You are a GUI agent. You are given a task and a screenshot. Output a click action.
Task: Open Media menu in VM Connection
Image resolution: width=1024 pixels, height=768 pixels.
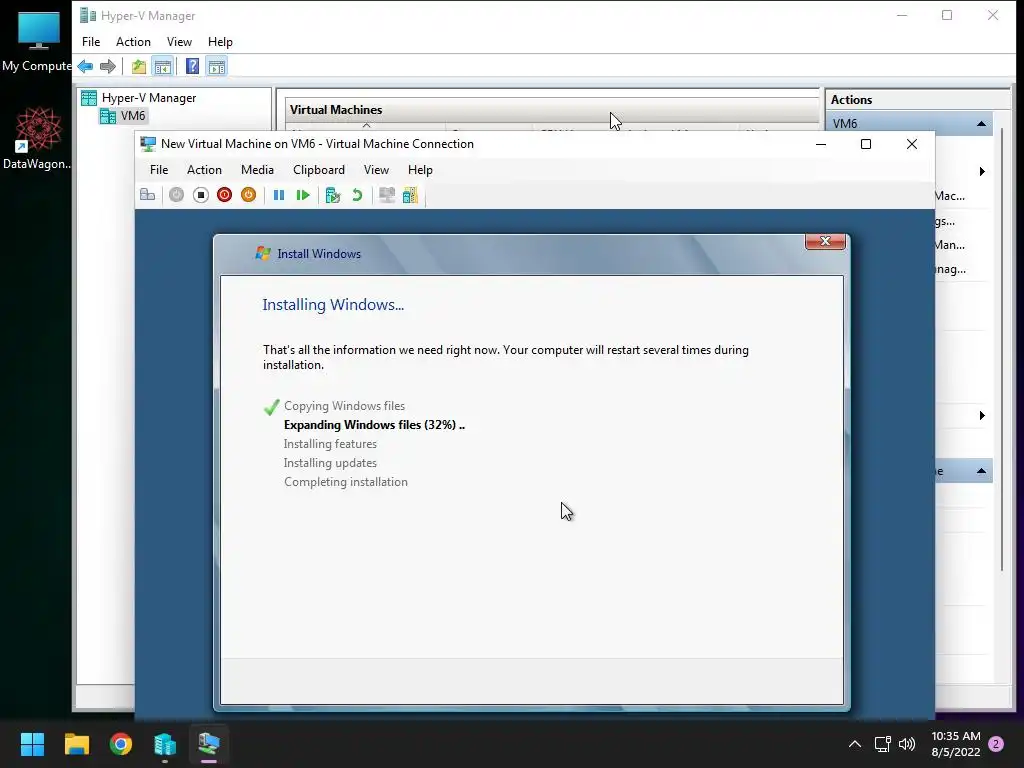[x=257, y=170]
